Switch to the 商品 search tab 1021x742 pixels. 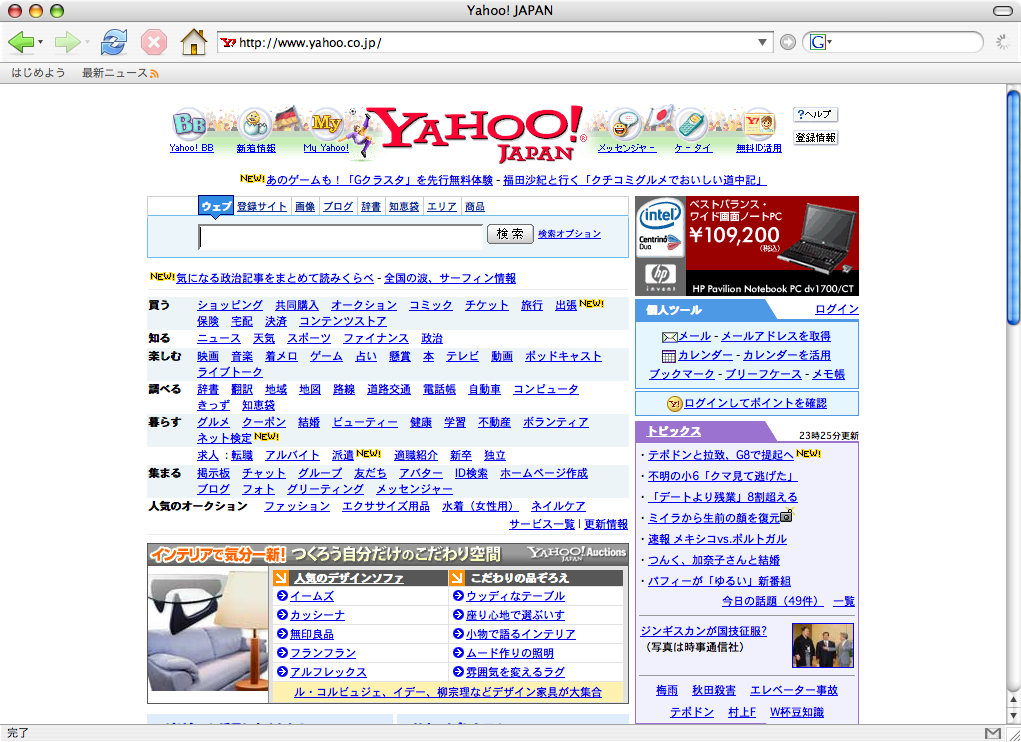[x=475, y=206]
